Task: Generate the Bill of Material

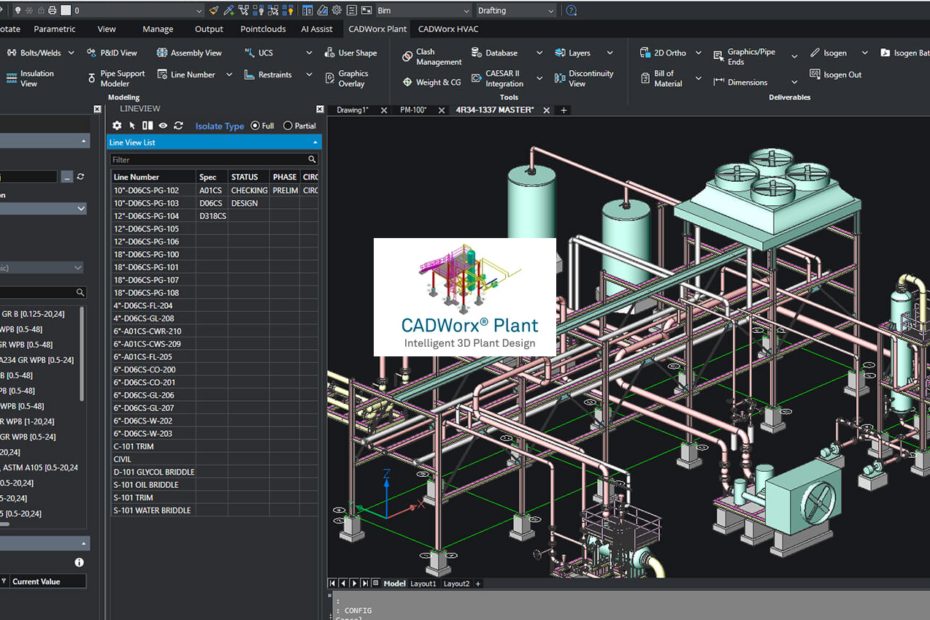Action: (x=661, y=78)
